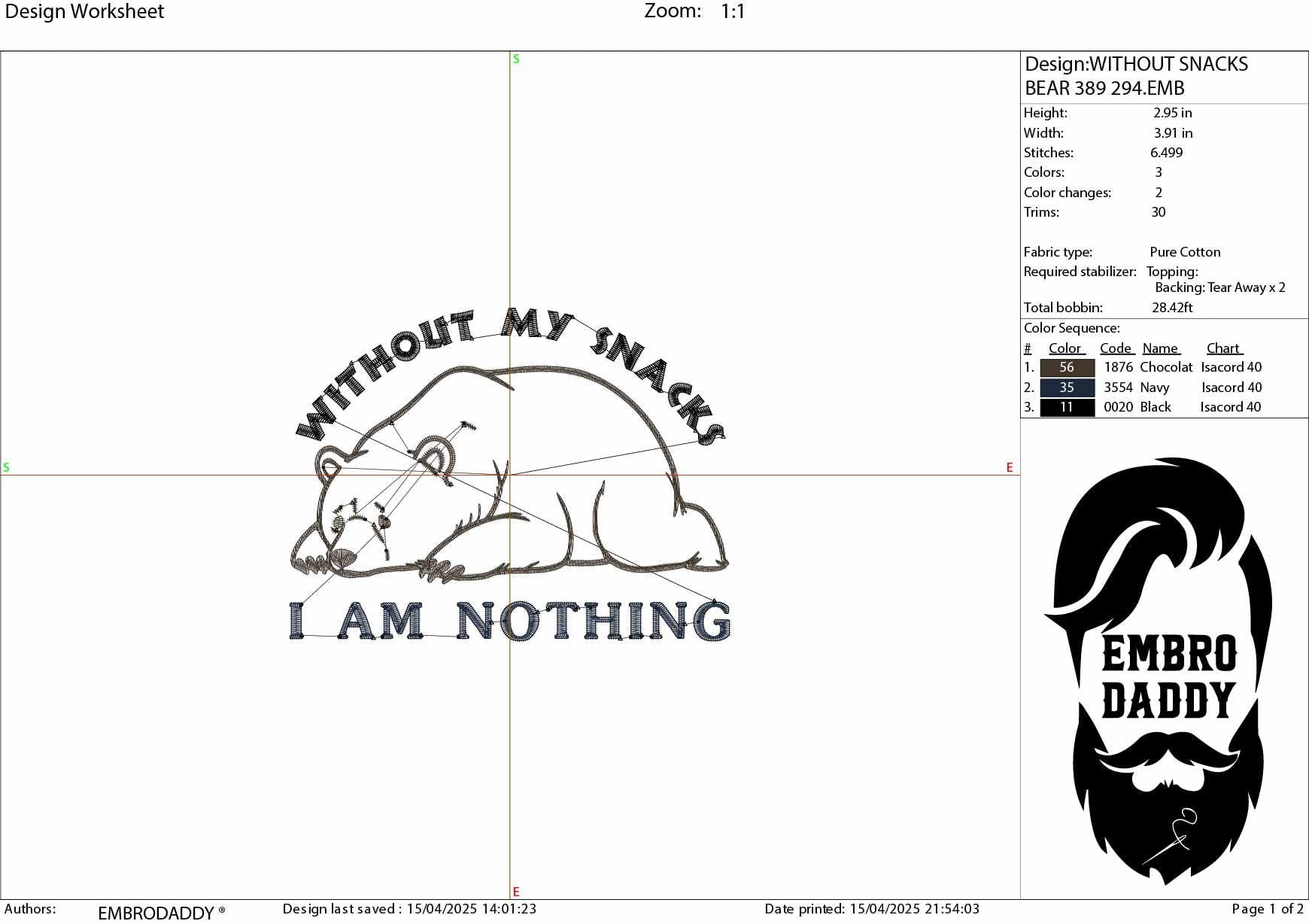Click the Colors value '3'
Viewport: 1309px width, 924px height.
coord(1159,172)
